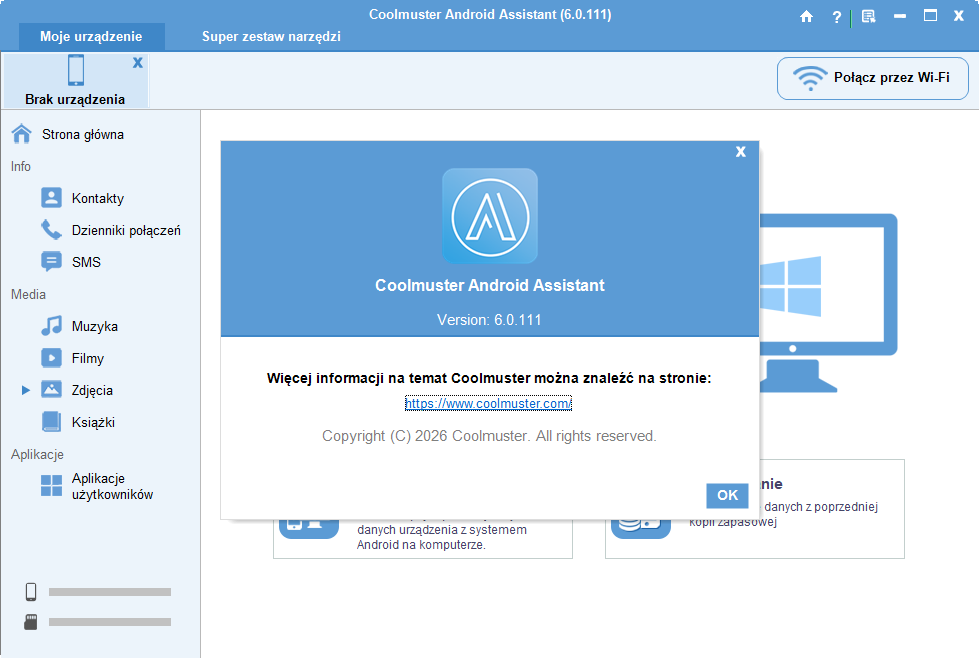Click the Info section header
The width and height of the screenshot is (979, 659).
pos(21,166)
